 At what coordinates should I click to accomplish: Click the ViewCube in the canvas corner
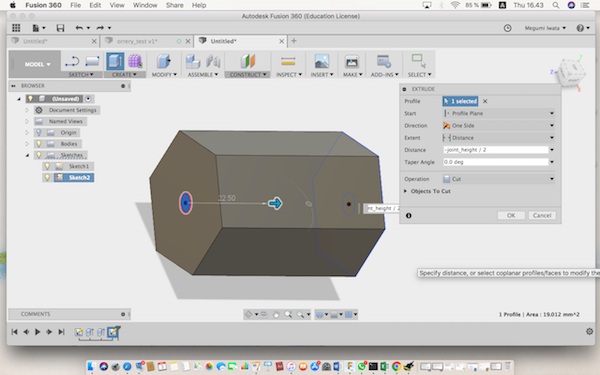571,72
